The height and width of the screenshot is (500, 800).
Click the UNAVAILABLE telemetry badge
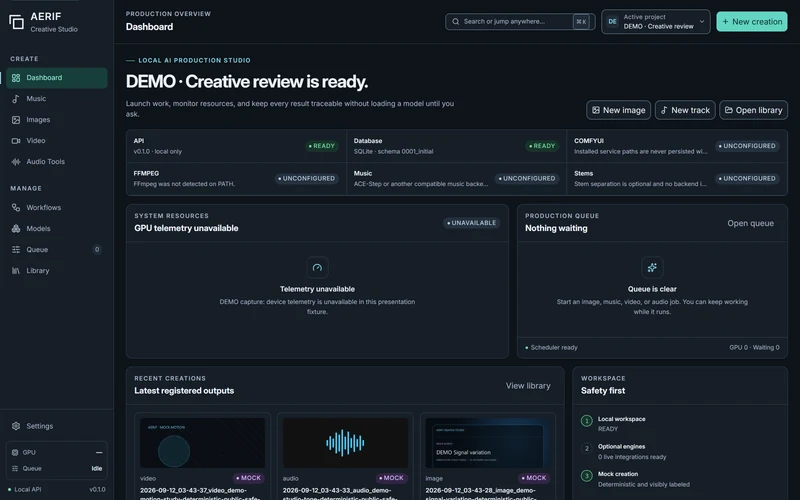471,223
